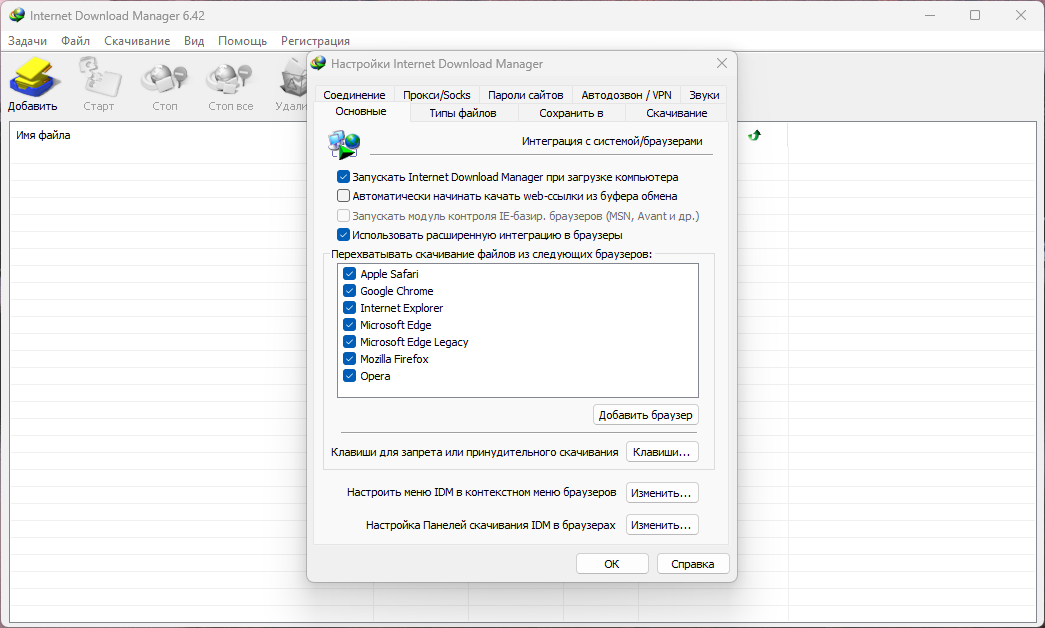1045x628 pixels.
Task: Confirm settings with the OK button
Action: pyautogui.click(x=612, y=563)
